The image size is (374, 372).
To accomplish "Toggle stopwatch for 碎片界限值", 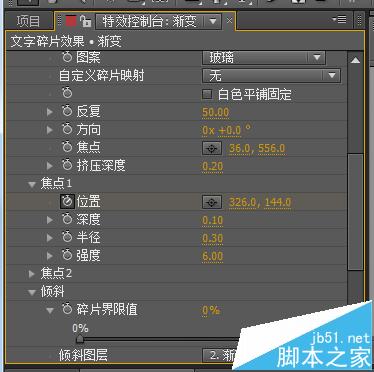I will coord(67,309).
